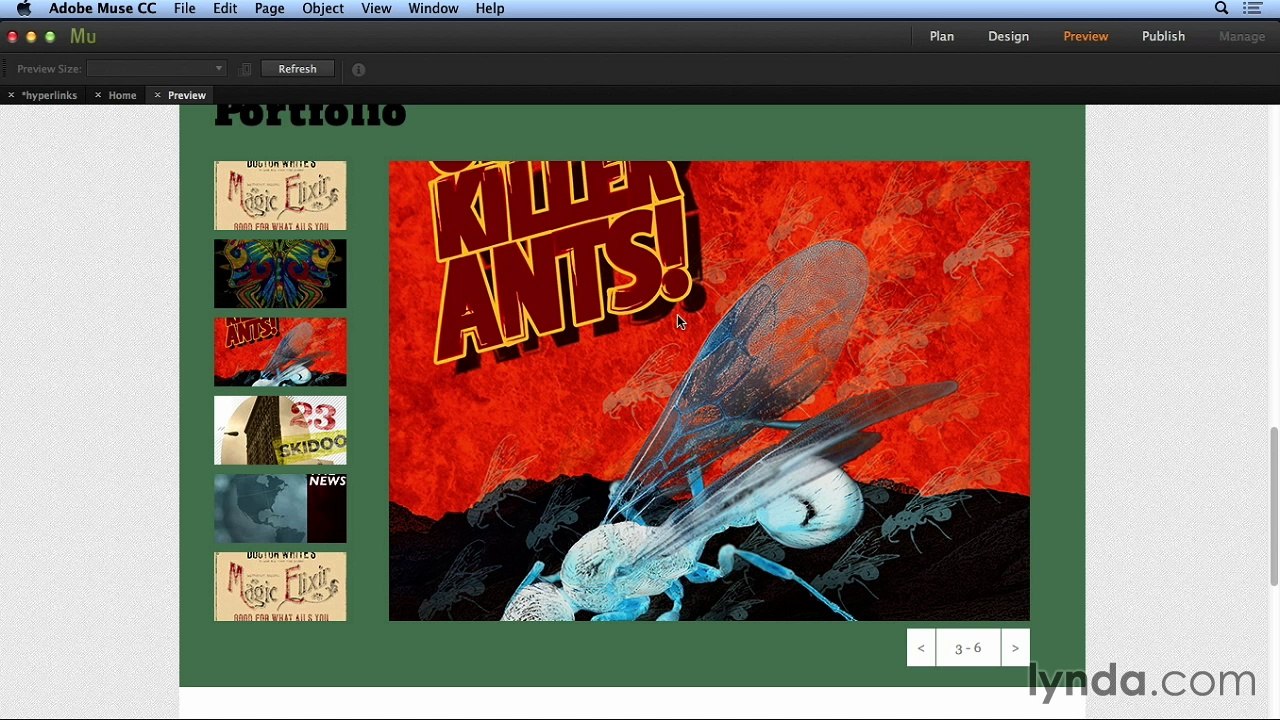Switch to the *hyperlinks document tab
This screenshot has width=1280, height=720.
49,95
